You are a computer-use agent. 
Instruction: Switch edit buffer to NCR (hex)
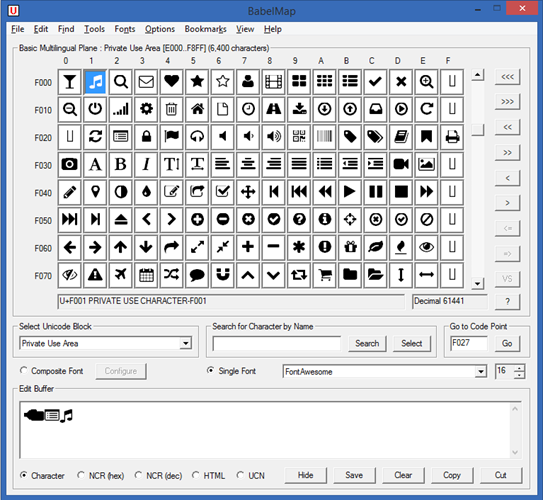click(81, 475)
